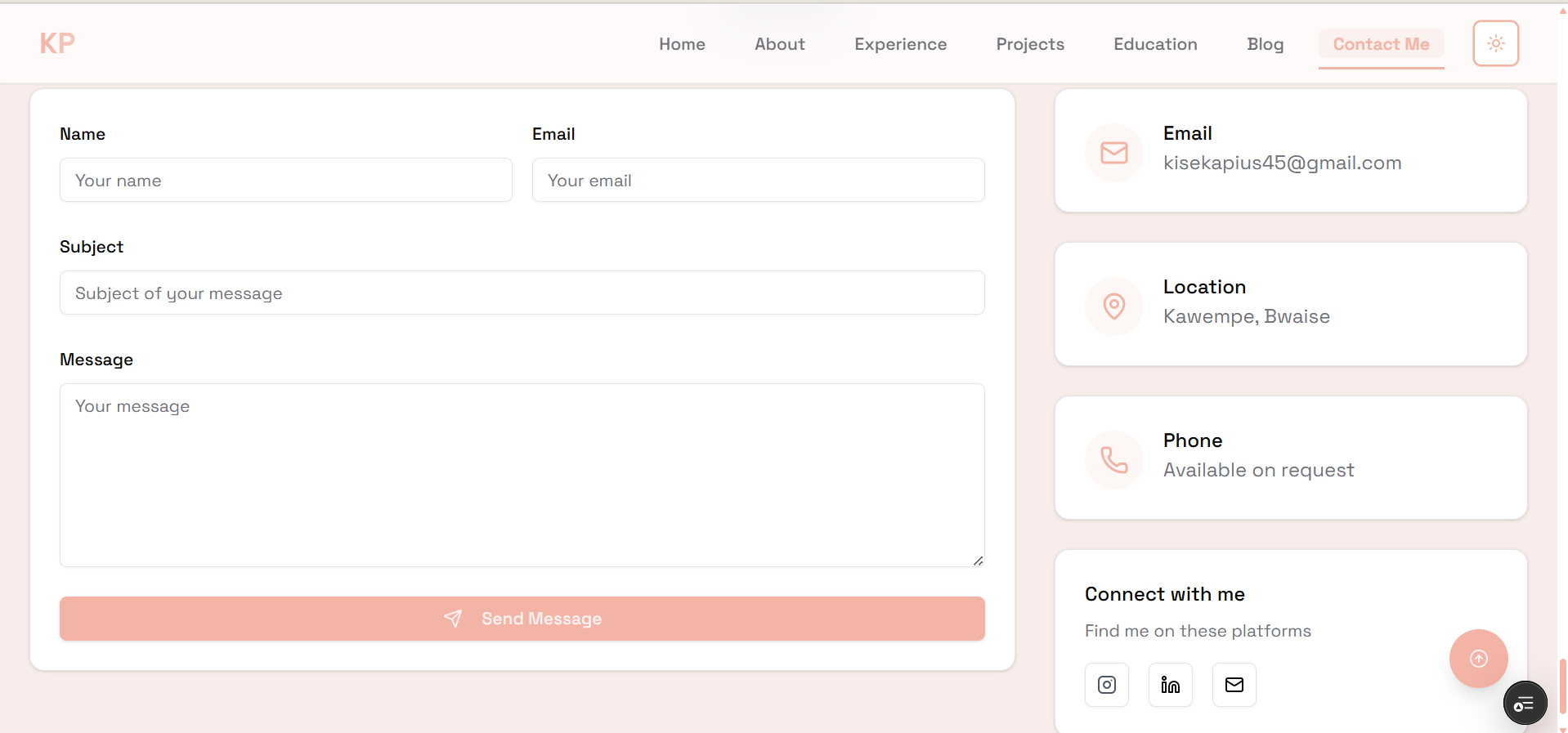
Task: Click the envelope icon in Email card
Action: pos(1113,153)
